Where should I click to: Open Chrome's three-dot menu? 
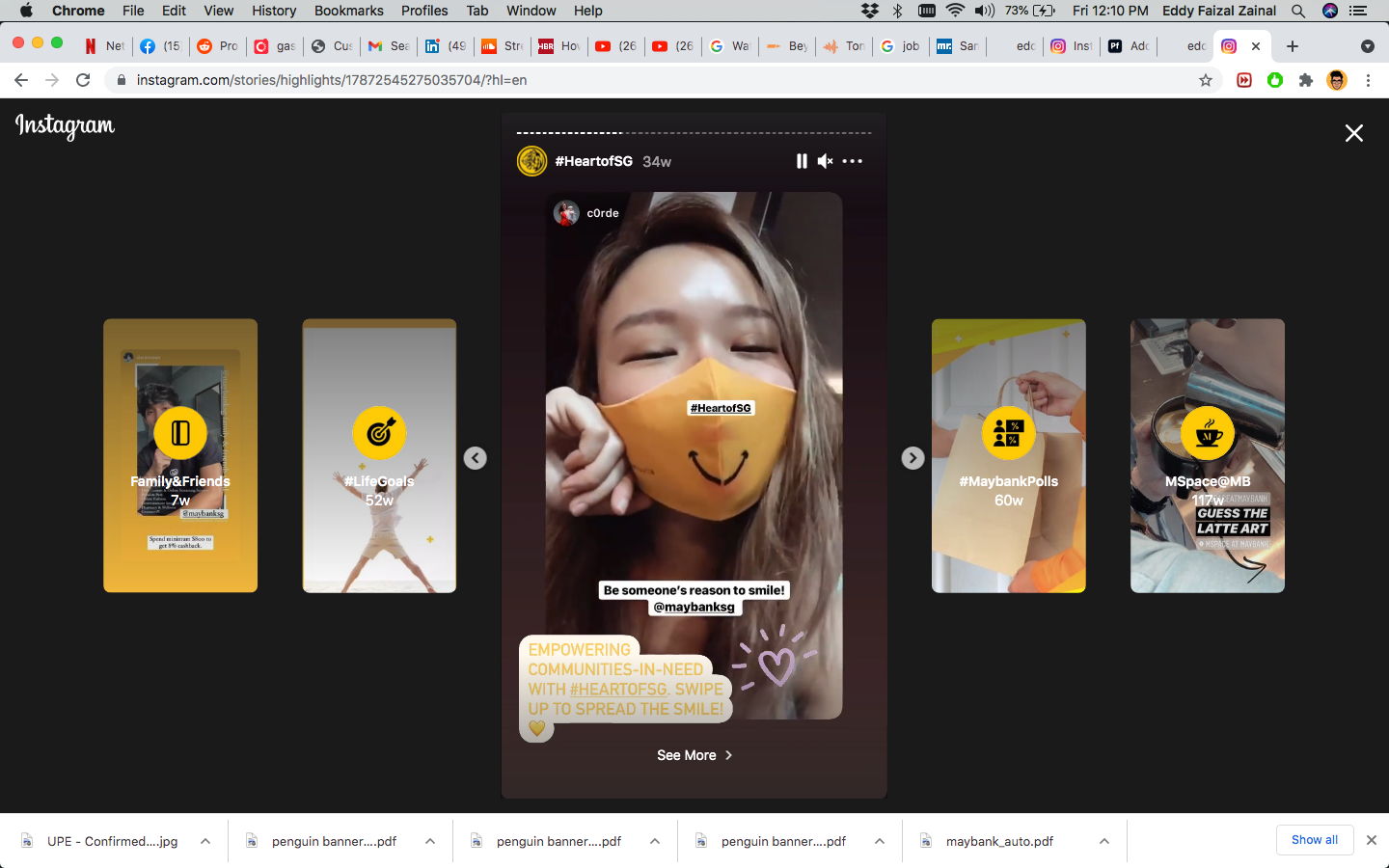pyautogui.click(x=1368, y=80)
